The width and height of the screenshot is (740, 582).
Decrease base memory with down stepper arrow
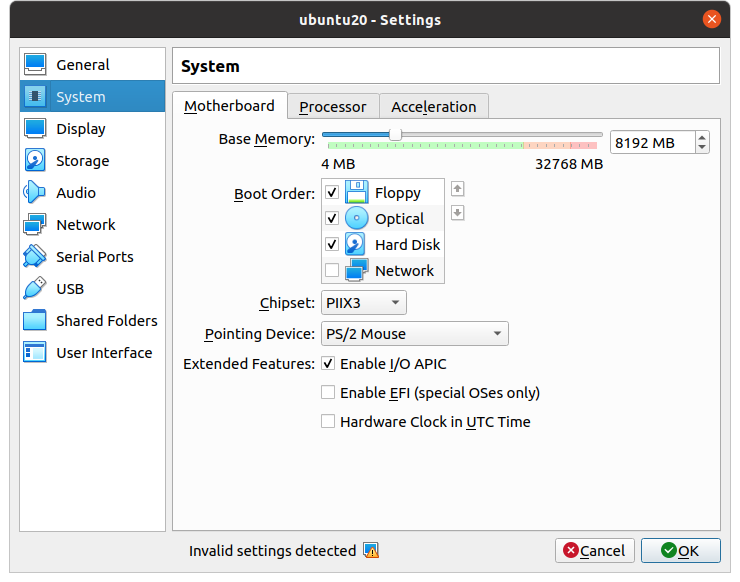tap(702, 147)
